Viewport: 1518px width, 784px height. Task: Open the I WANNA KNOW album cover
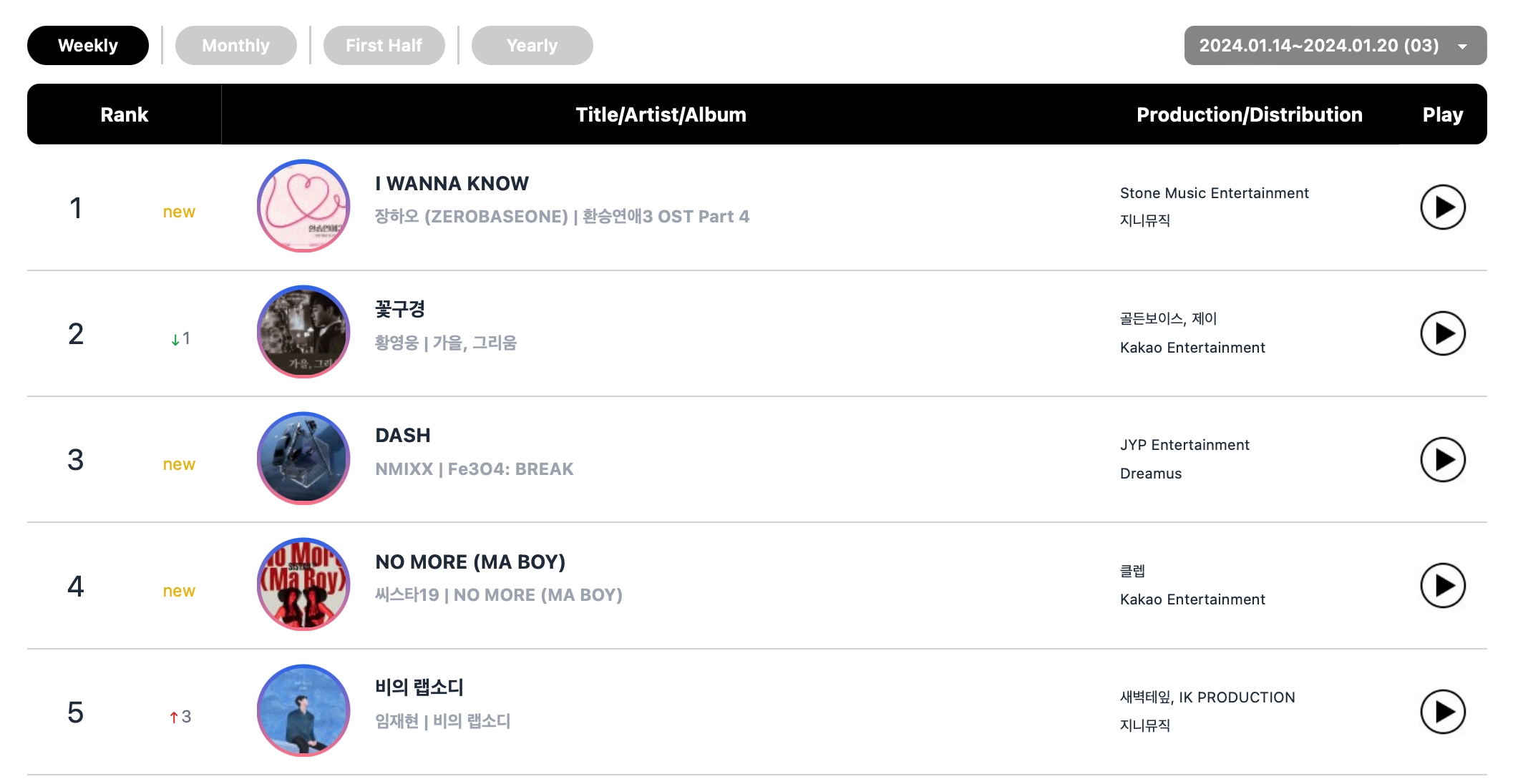click(303, 206)
